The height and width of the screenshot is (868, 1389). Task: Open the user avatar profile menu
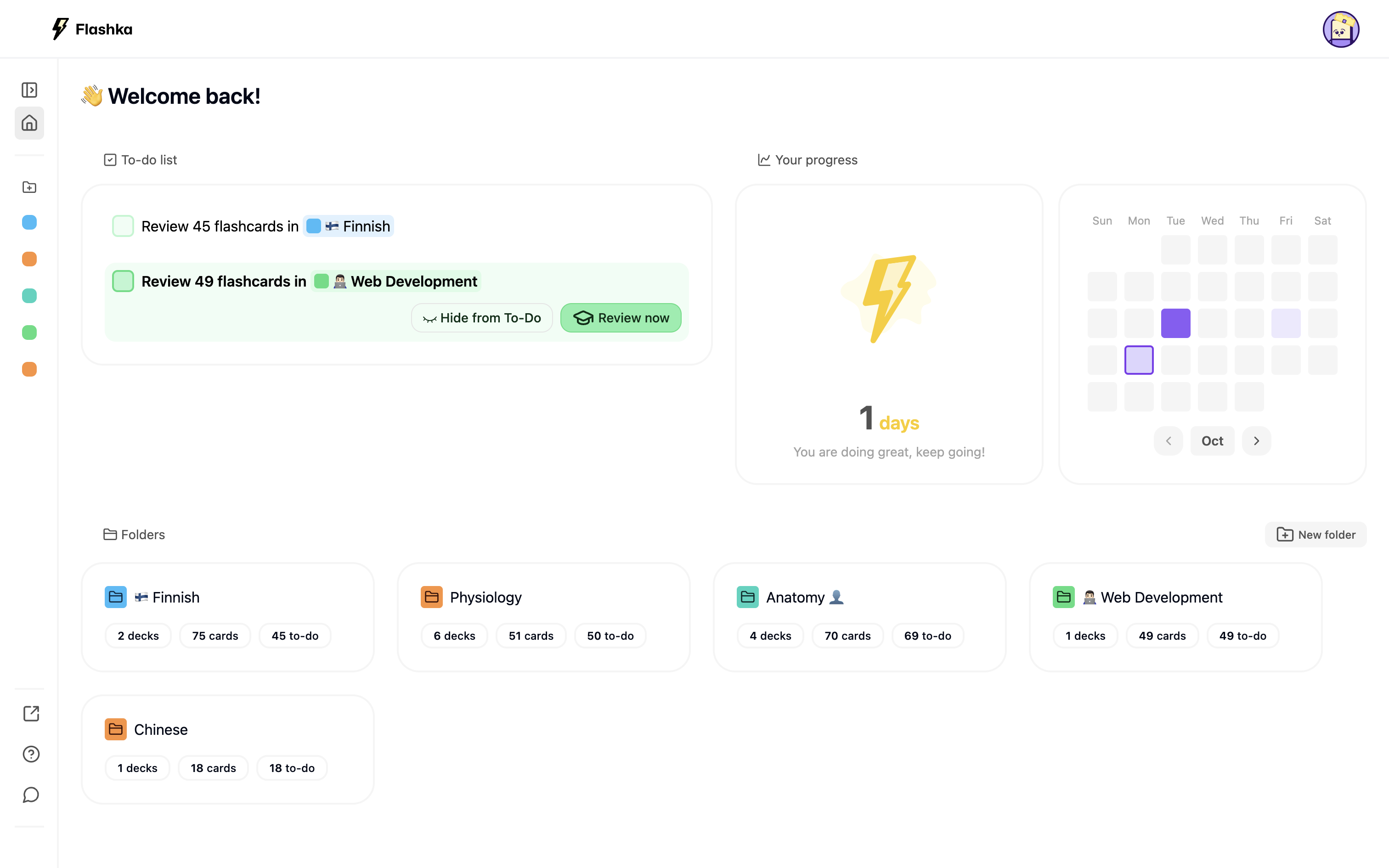(x=1341, y=29)
